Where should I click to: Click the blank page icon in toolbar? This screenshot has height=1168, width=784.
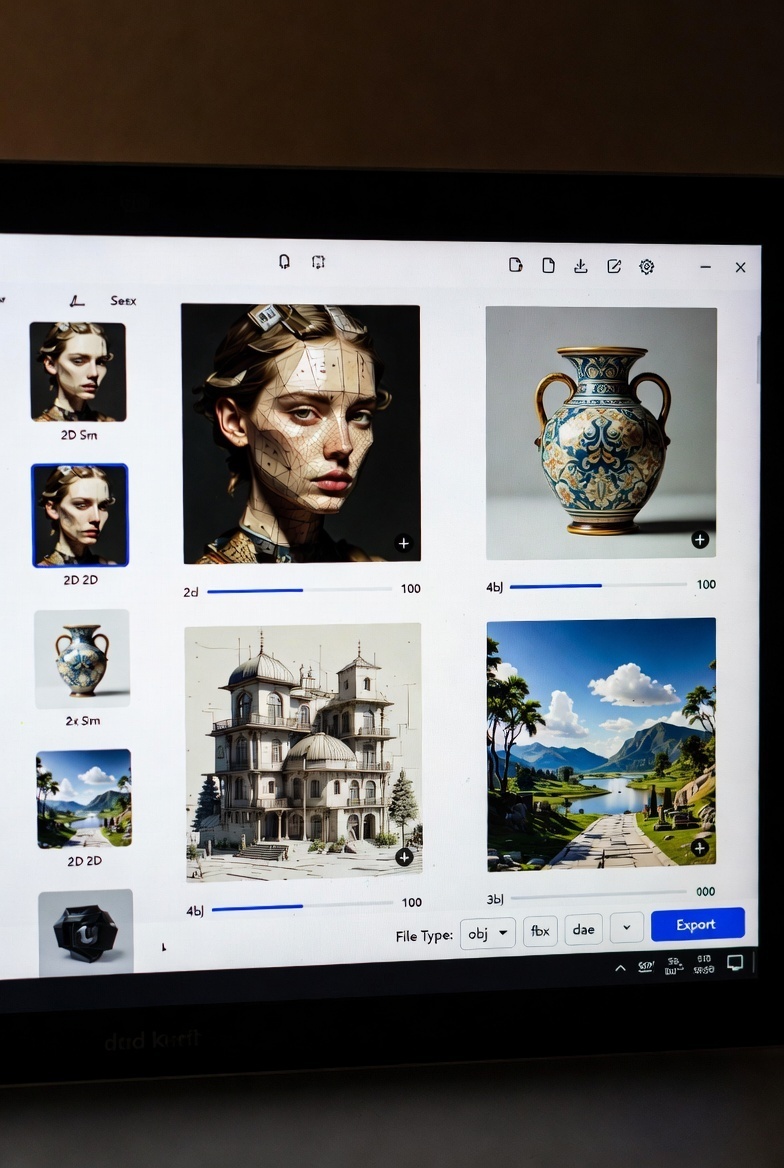pyautogui.click(x=548, y=265)
